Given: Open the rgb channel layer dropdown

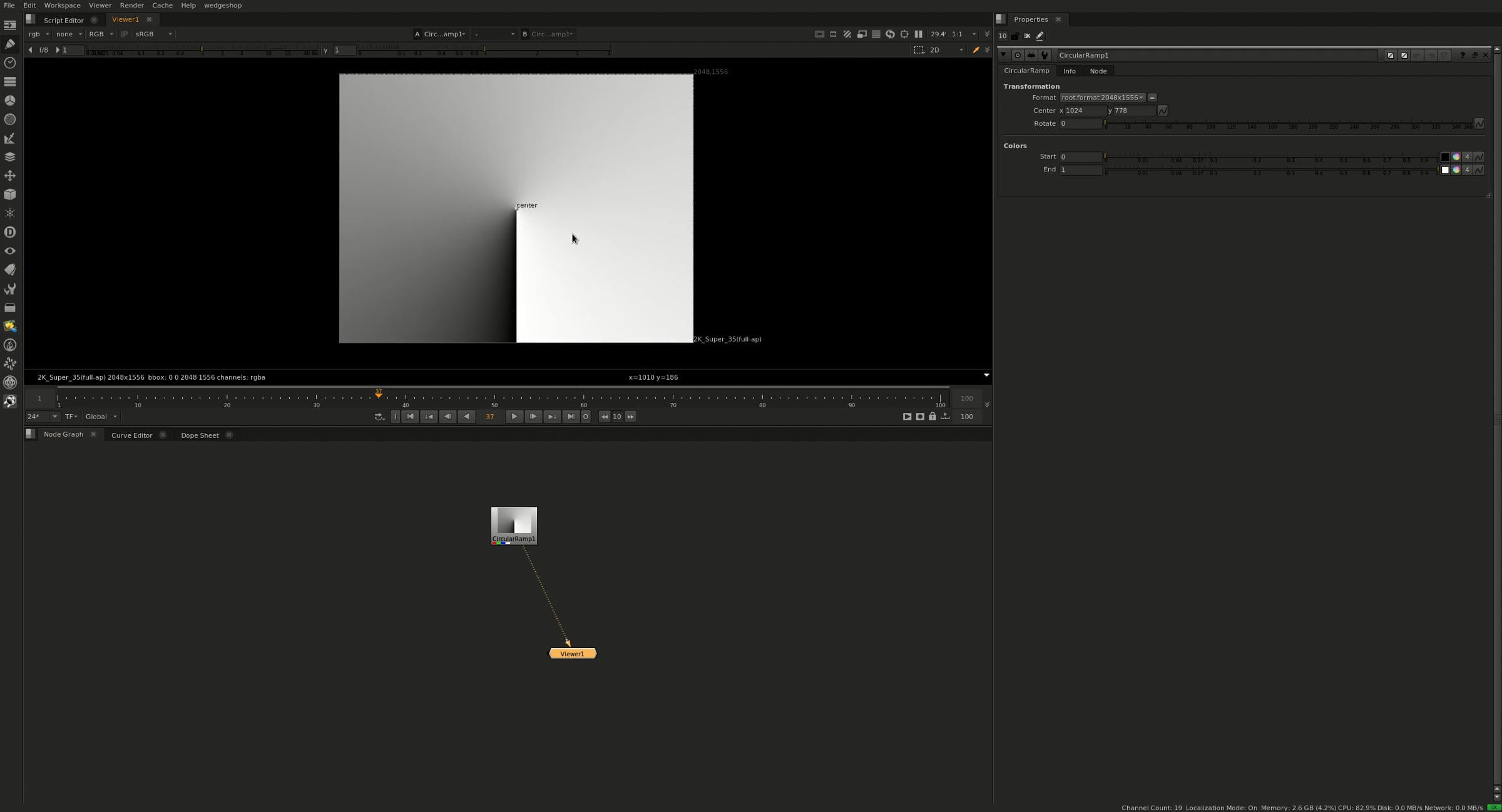Looking at the screenshot, I should pos(38,34).
